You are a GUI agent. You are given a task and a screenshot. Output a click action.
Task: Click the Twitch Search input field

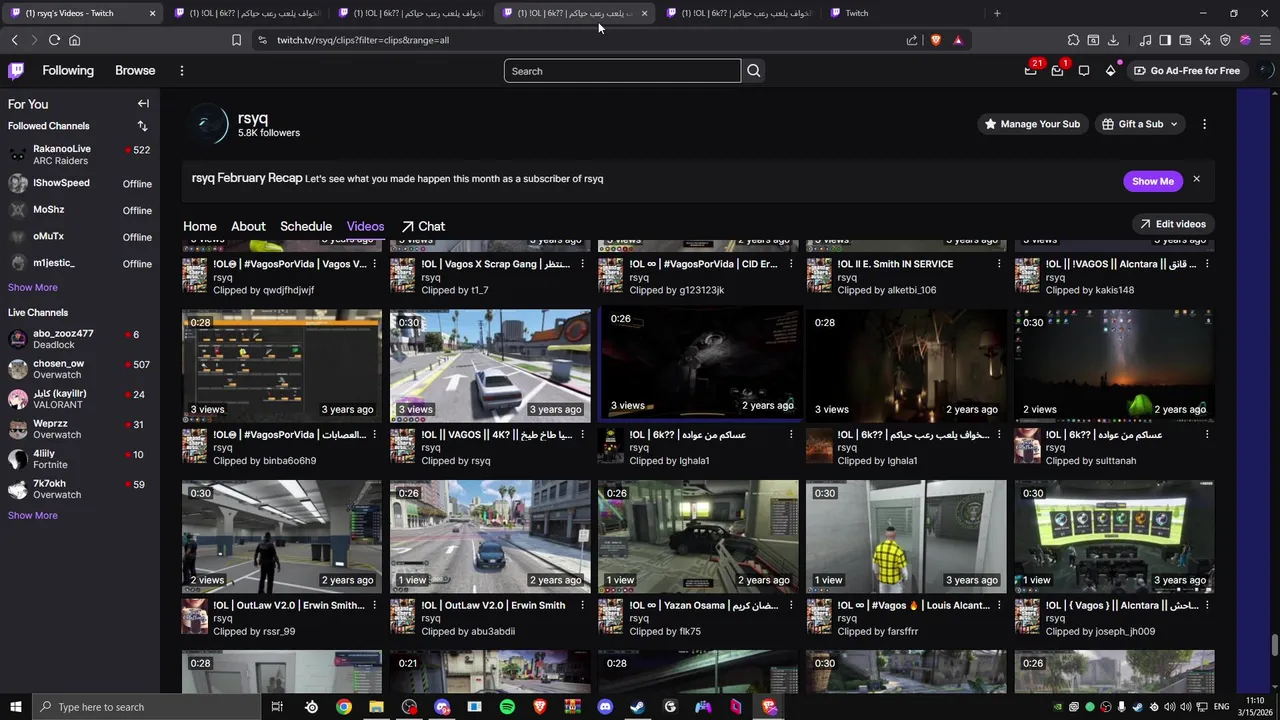(622, 71)
